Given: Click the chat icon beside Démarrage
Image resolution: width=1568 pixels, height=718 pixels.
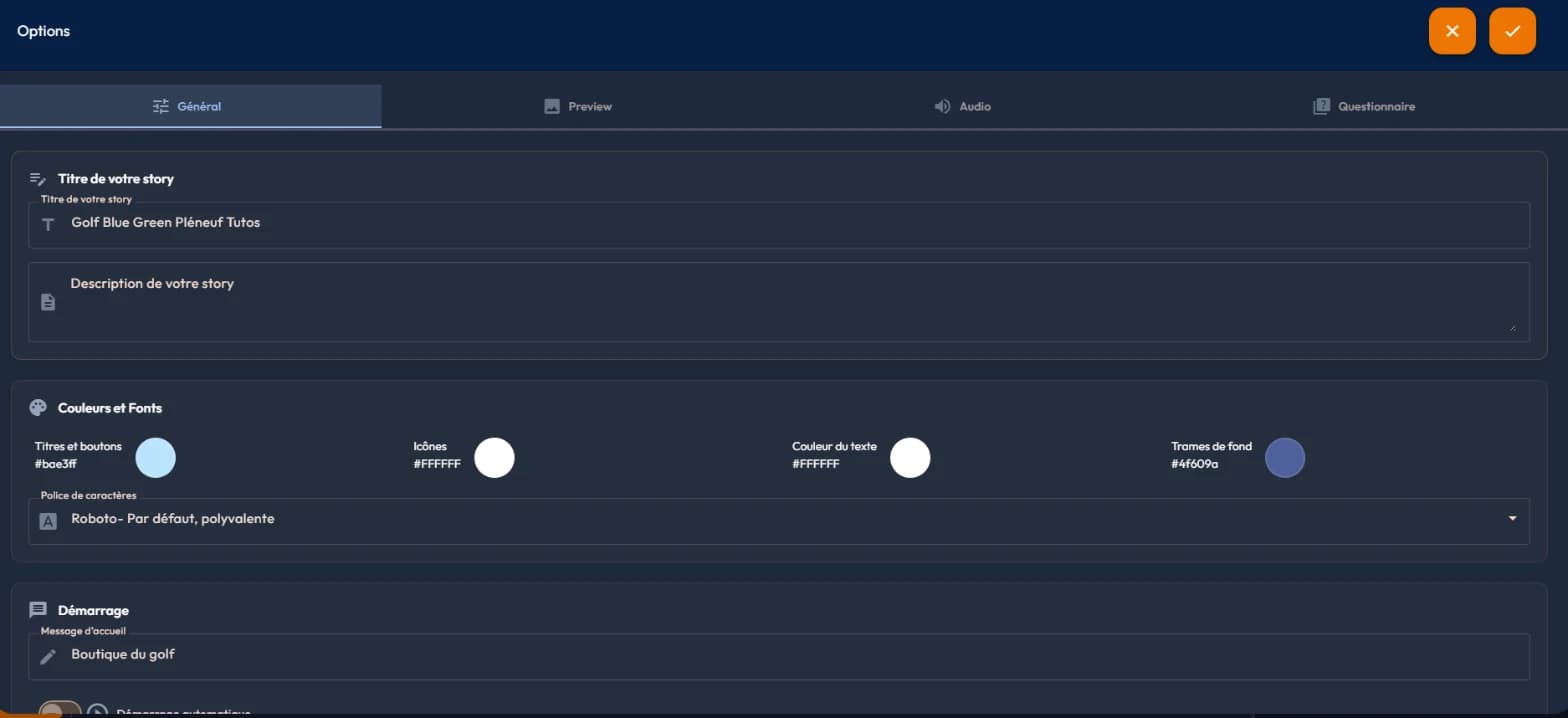Looking at the screenshot, I should tap(38, 610).
